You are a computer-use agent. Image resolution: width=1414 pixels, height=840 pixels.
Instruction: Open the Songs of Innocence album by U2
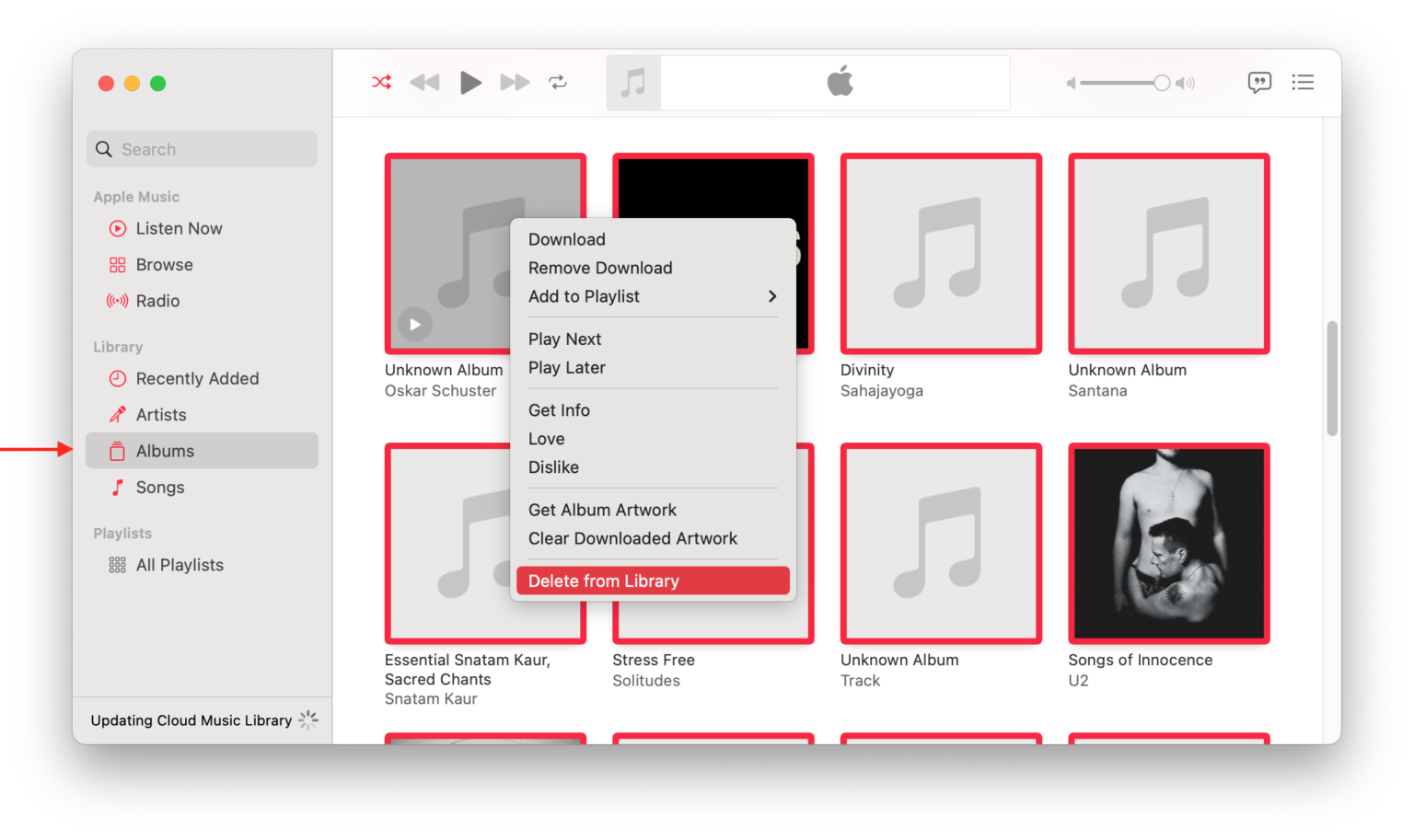tap(1168, 543)
